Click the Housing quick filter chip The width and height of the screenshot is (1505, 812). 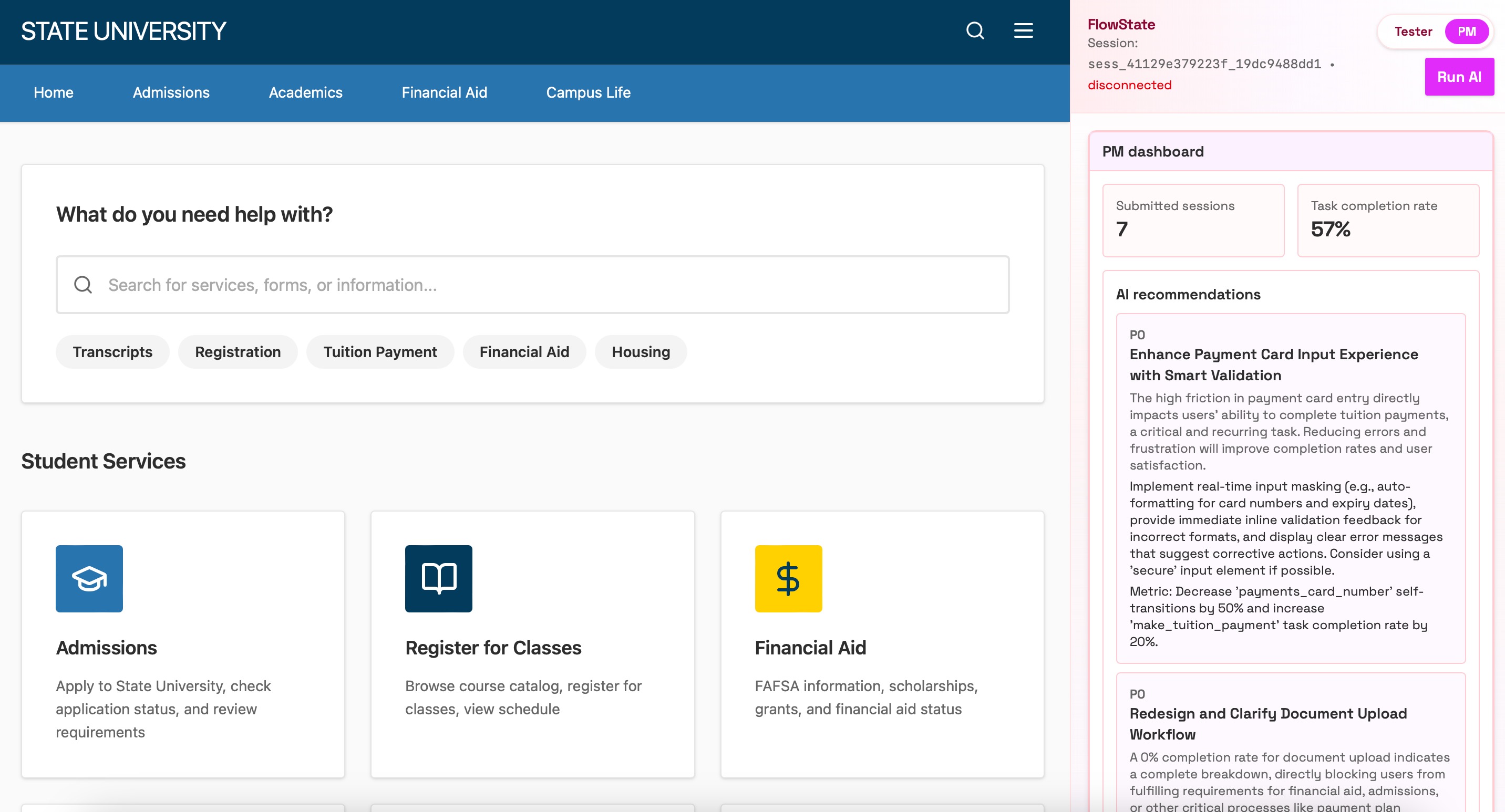click(x=641, y=352)
